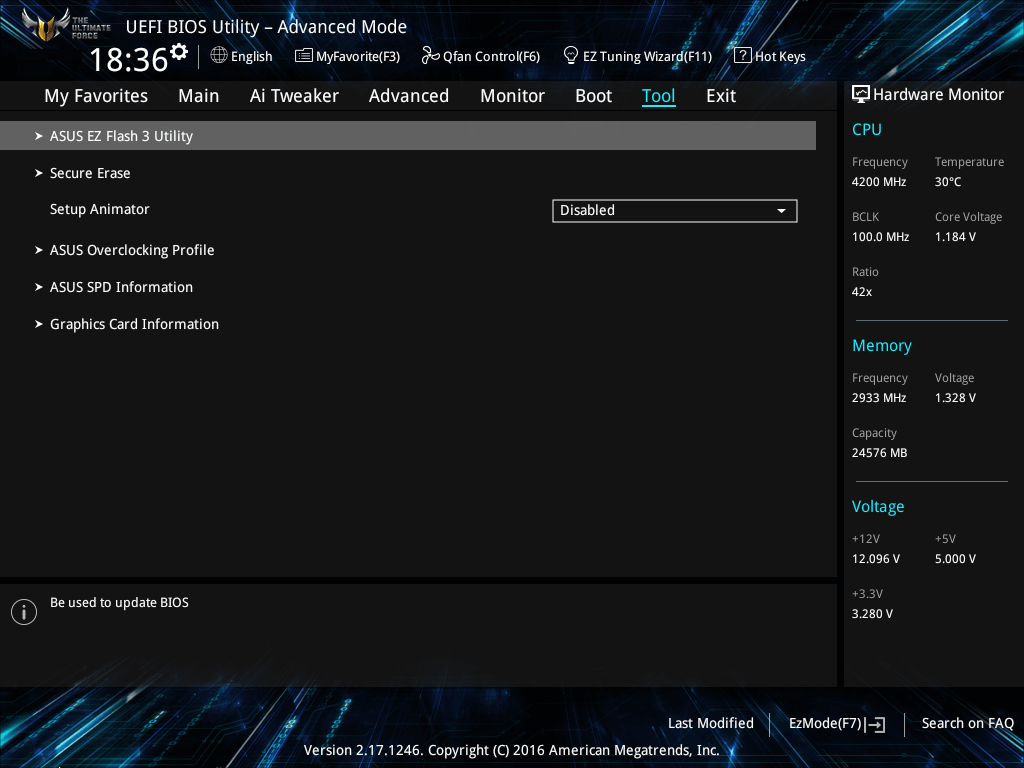Open ASUS EZ Flash 3 Utility entry

click(x=408, y=136)
